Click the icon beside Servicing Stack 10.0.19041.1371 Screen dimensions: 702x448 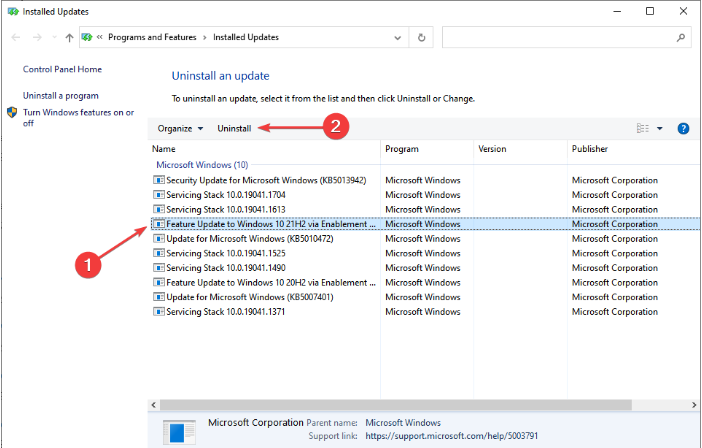click(158, 312)
